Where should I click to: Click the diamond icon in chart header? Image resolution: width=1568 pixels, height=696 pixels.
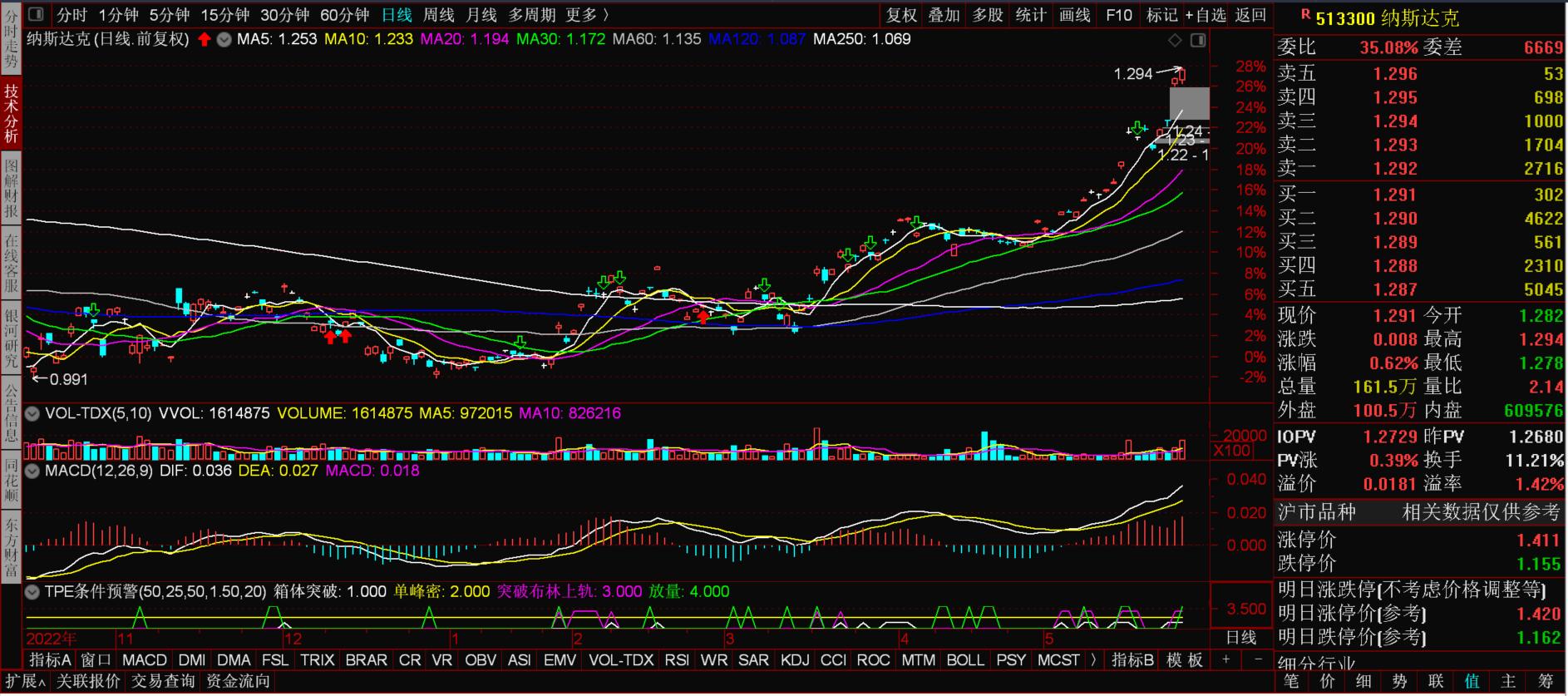click(x=1175, y=40)
